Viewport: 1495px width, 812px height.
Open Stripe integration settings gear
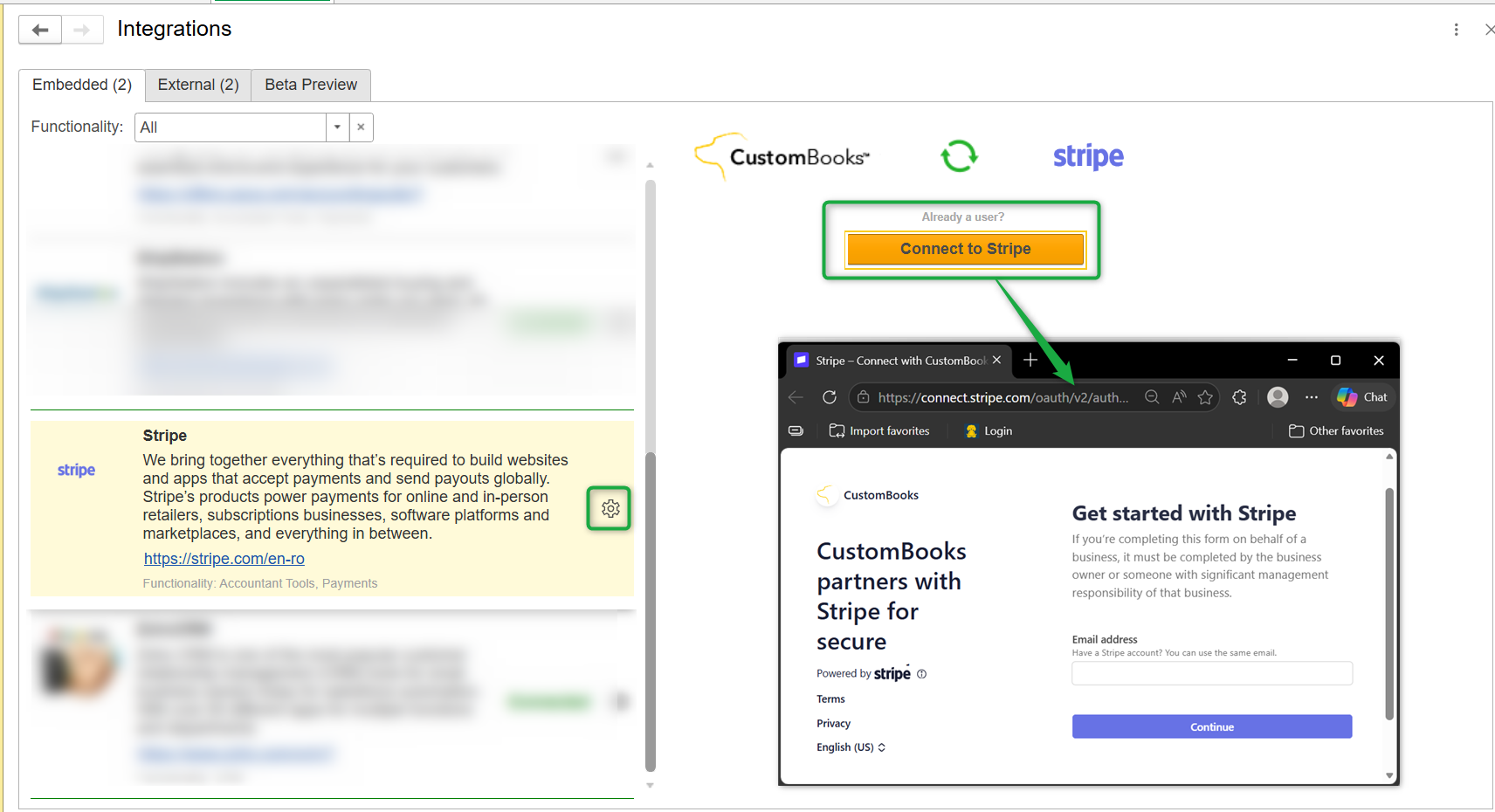pos(610,508)
